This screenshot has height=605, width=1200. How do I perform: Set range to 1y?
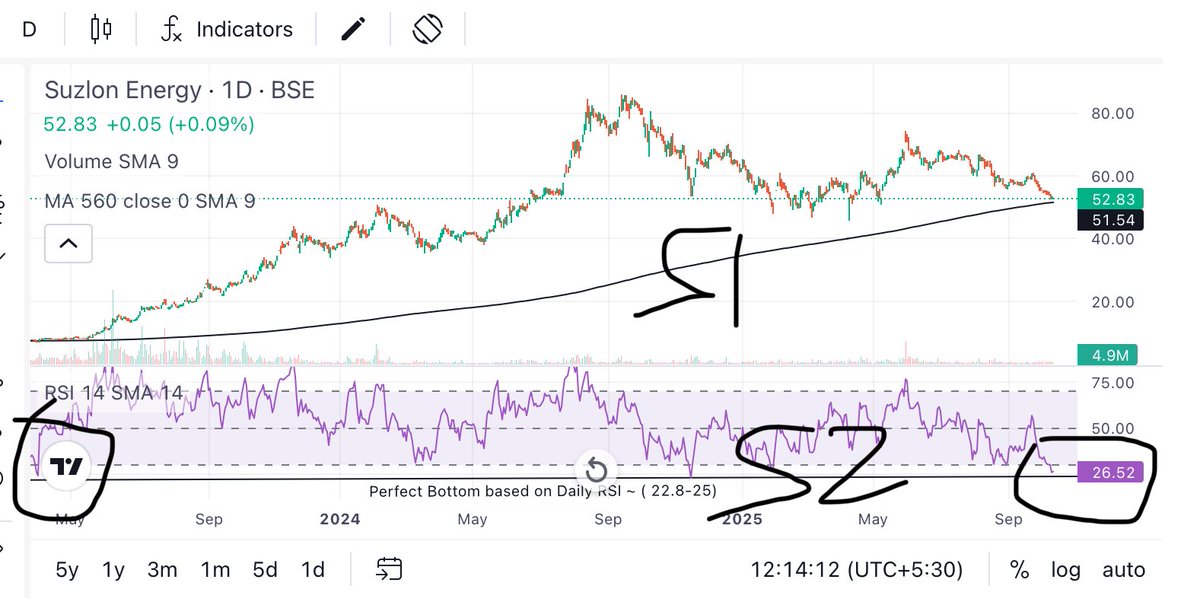click(x=113, y=570)
